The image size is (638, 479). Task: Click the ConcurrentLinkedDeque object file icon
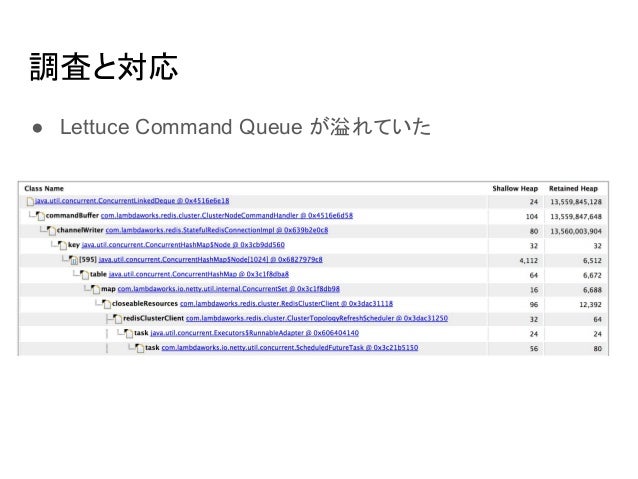[30, 201]
